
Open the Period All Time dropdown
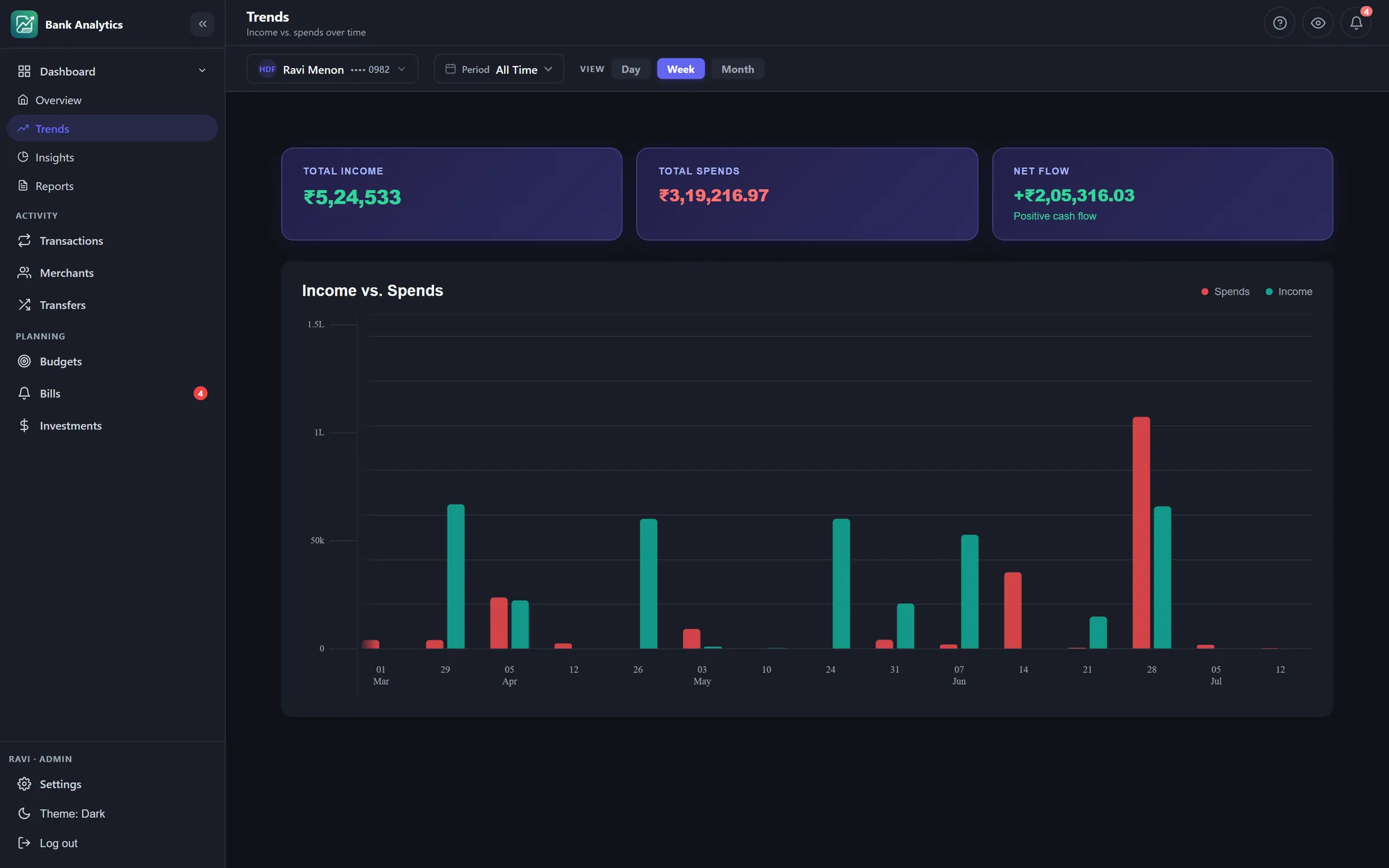(x=499, y=69)
